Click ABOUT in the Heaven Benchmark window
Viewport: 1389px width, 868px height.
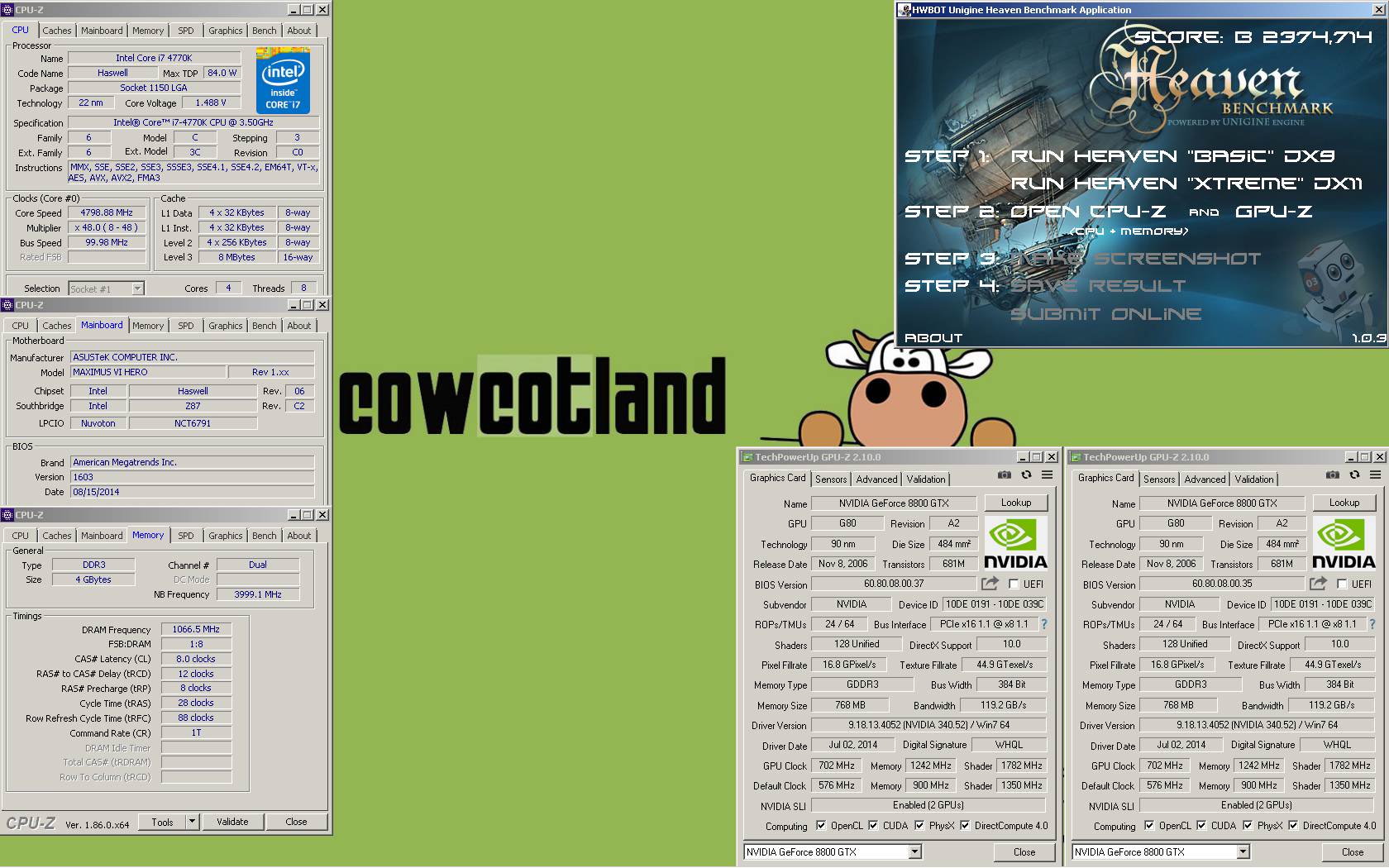click(x=933, y=338)
